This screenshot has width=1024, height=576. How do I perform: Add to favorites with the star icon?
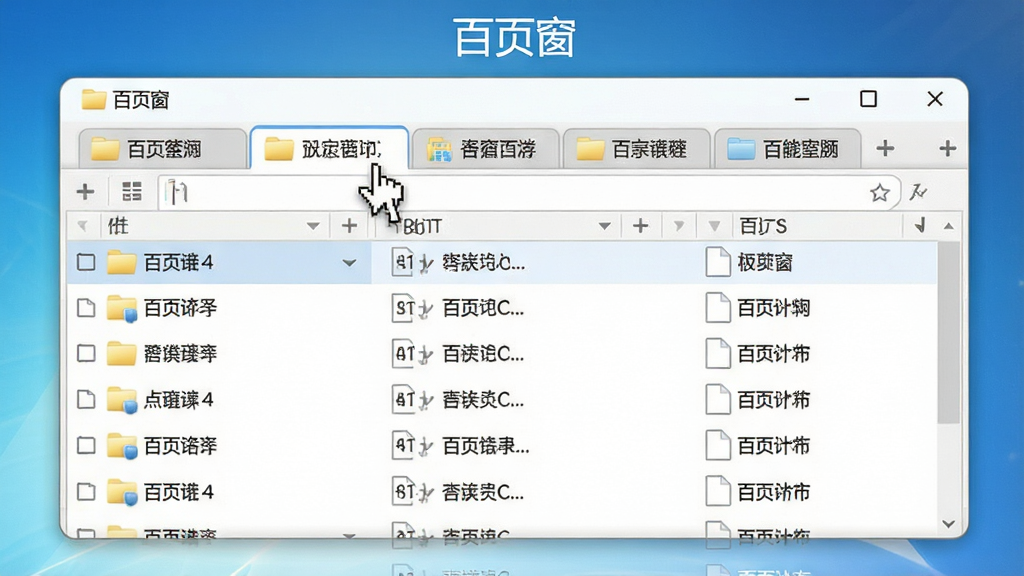coord(880,193)
